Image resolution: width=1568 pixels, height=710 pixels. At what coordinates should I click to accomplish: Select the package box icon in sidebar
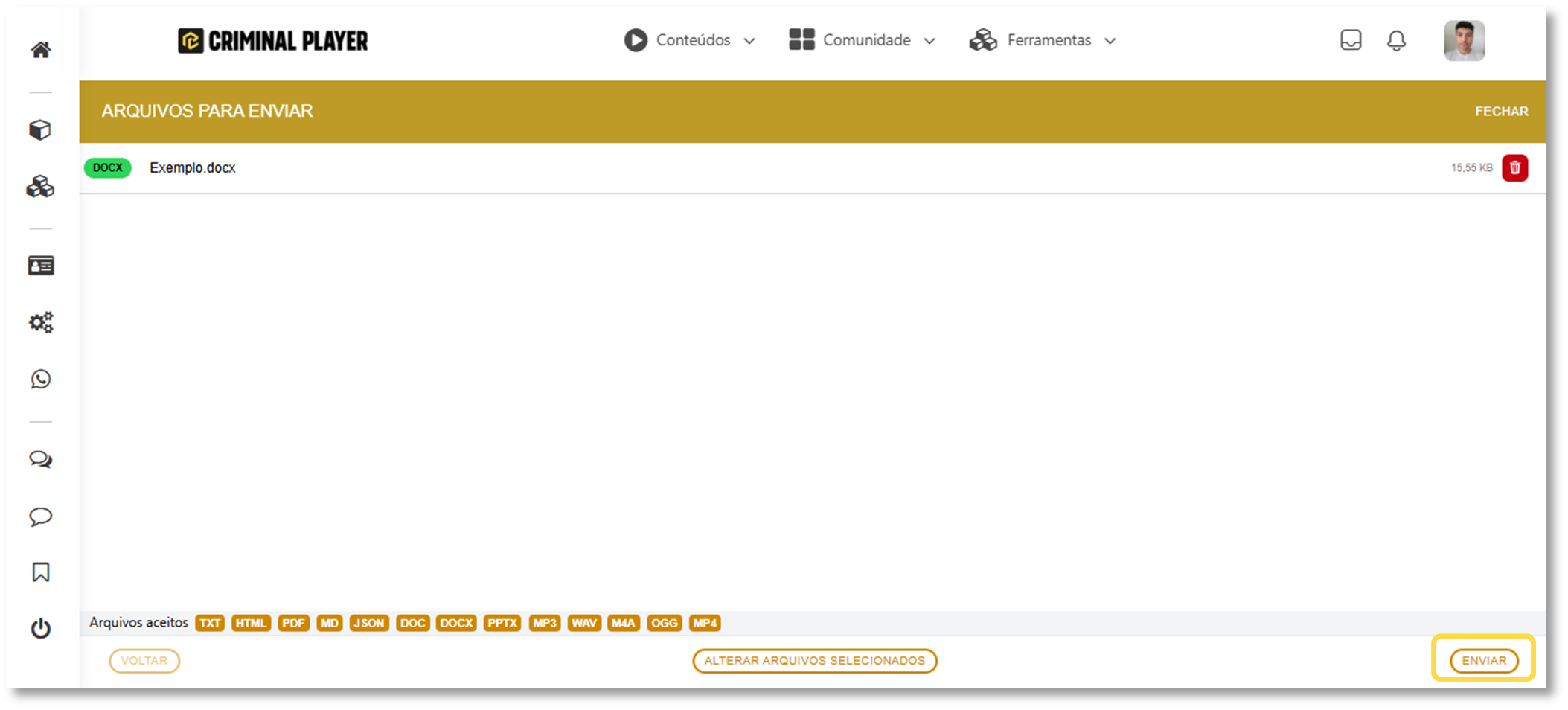[x=40, y=129]
